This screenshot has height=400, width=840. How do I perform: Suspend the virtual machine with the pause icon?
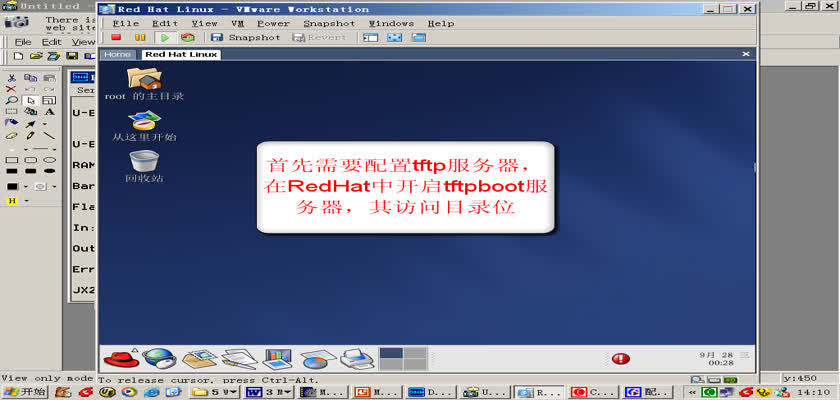point(140,37)
